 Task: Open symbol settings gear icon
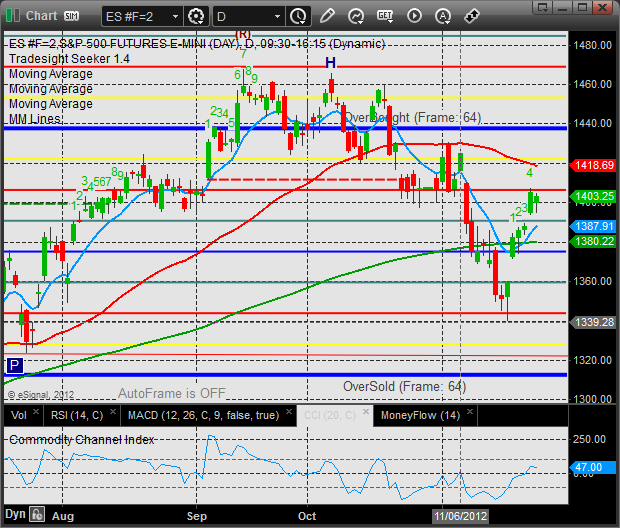coord(196,17)
